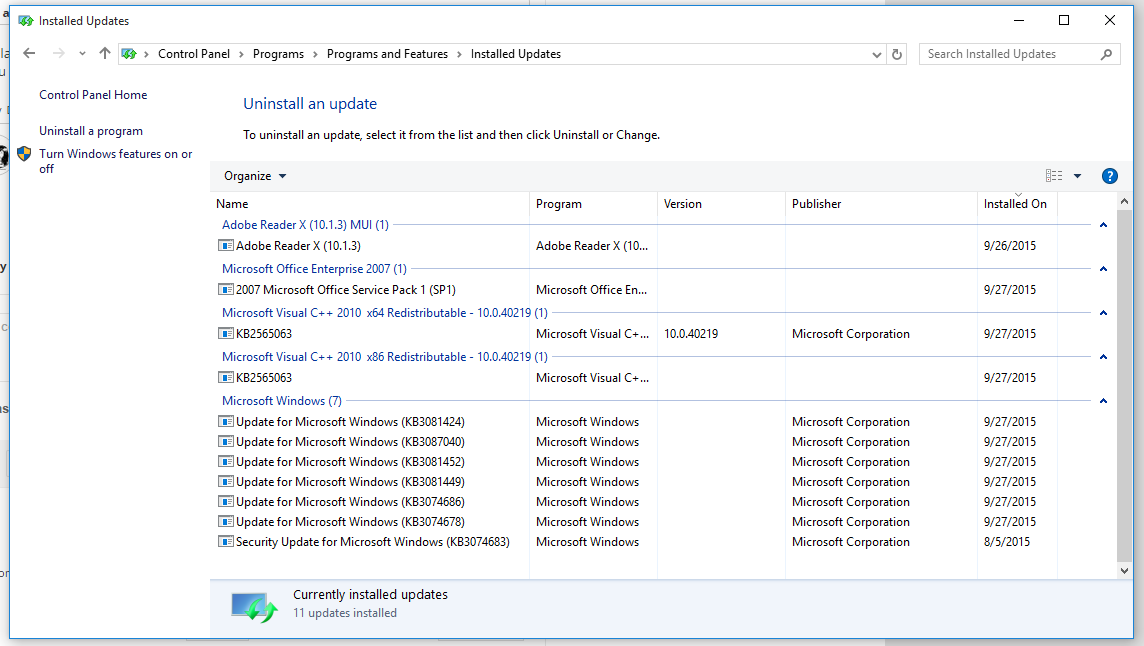Viewport: 1144px width, 646px height.
Task: Click the address bar location icon
Action: pos(129,54)
